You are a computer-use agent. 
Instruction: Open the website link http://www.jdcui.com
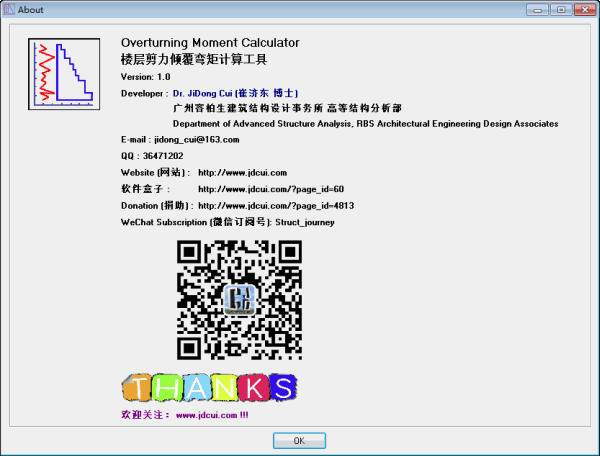click(x=242, y=173)
